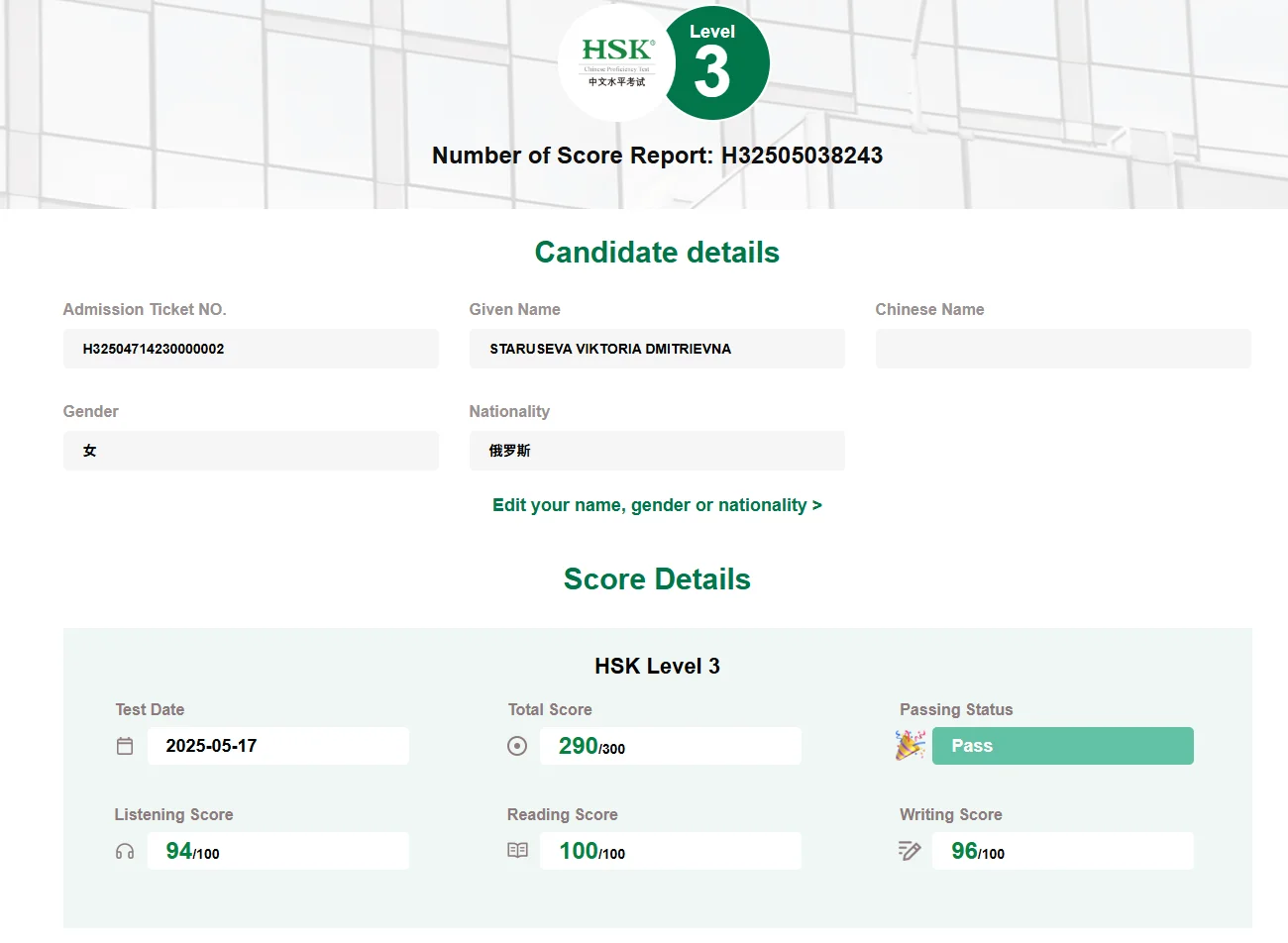The height and width of the screenshot is (943, 1288).
Task: Click the pencil icon for Writing Score
Action: [910, 851]
